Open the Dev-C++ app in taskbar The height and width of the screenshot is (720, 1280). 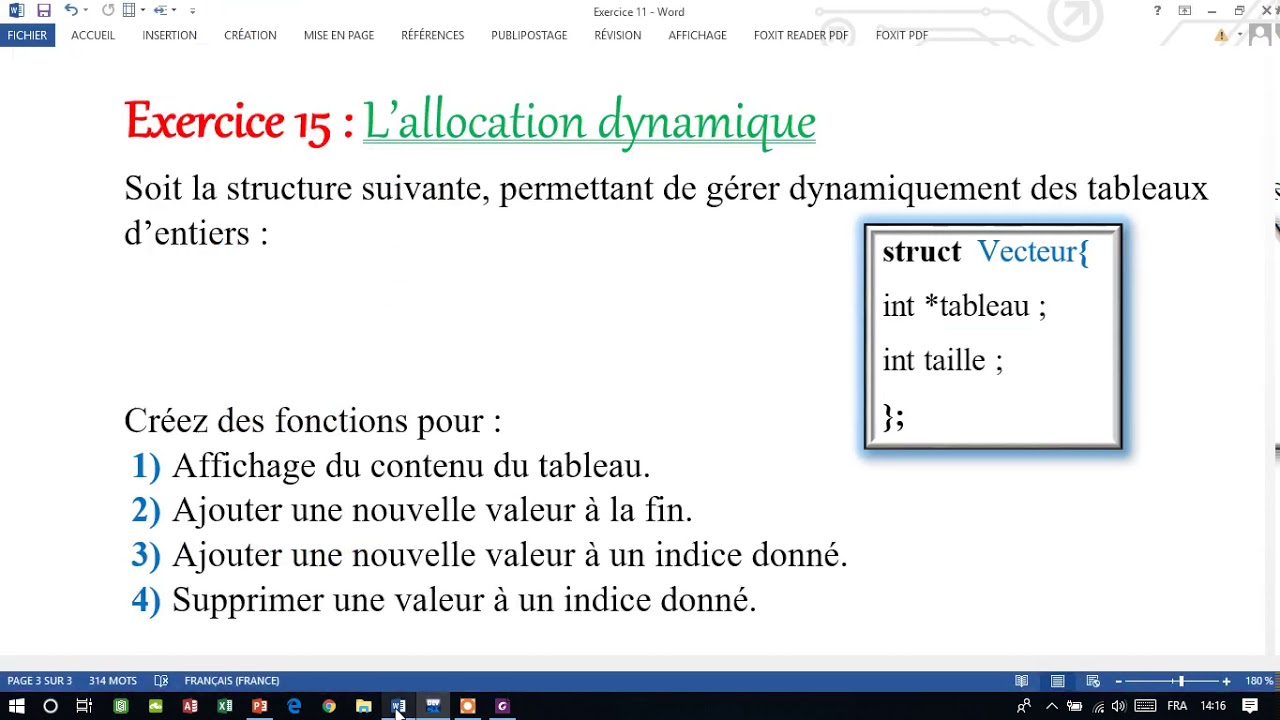pyautogui.click(x=433, y=706)
